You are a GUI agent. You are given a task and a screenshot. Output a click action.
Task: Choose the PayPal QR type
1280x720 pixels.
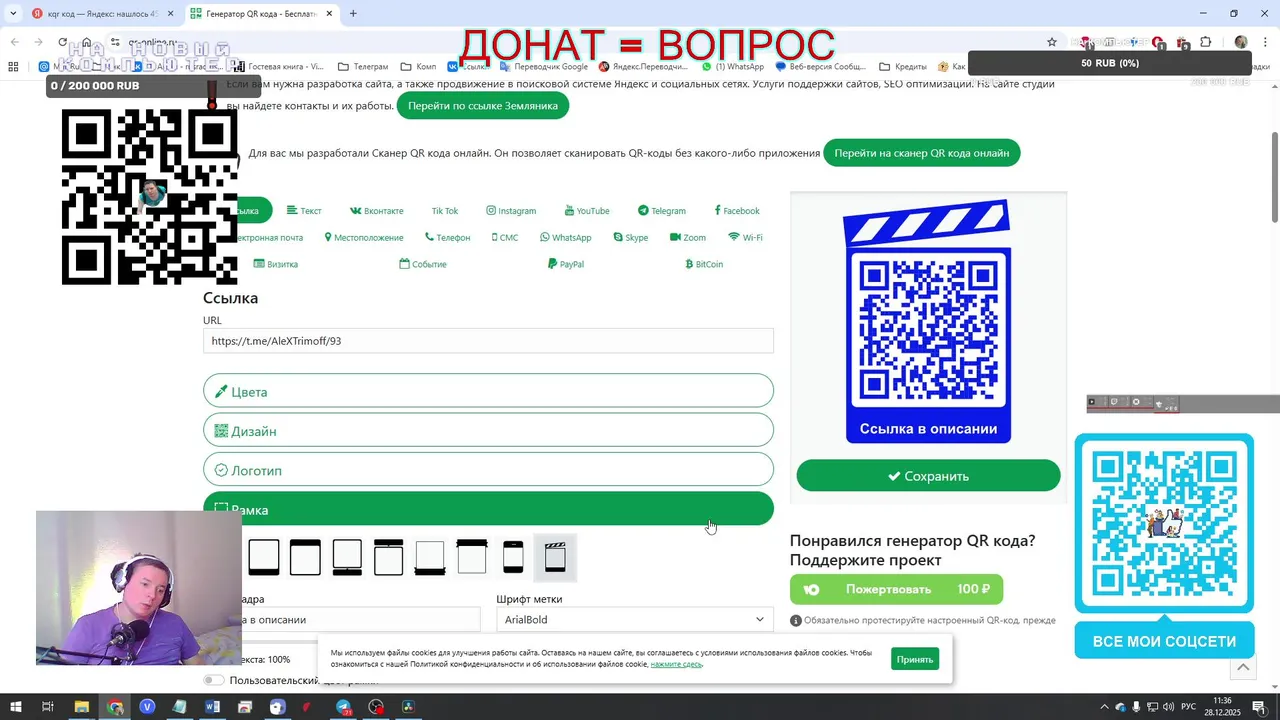click(x=566, y=264)
